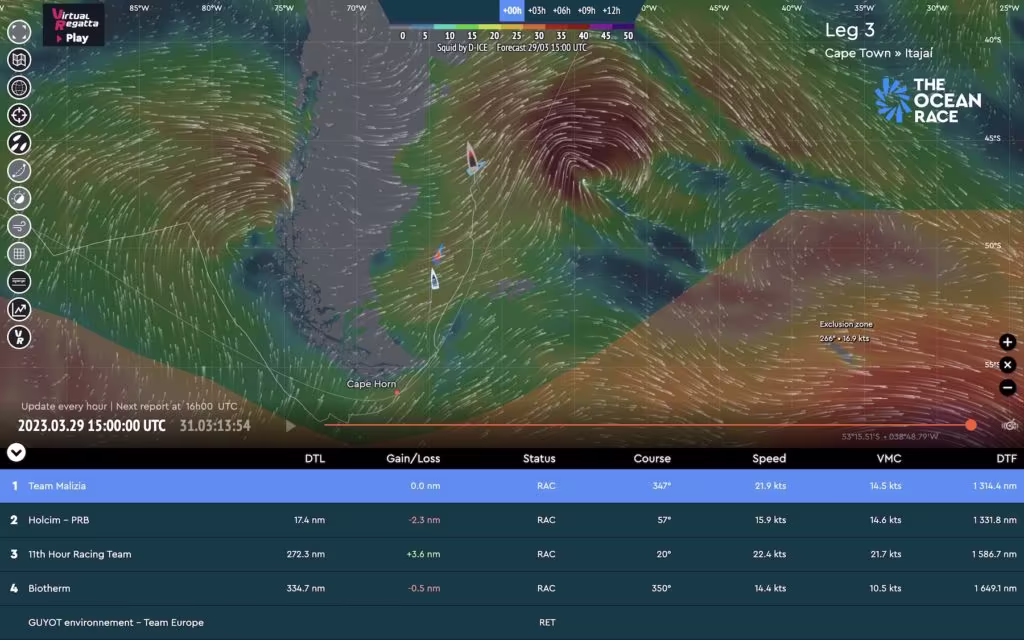Play the race timeline replay
This screenshot has height=640, width=1024.
[x=291, y=426]
